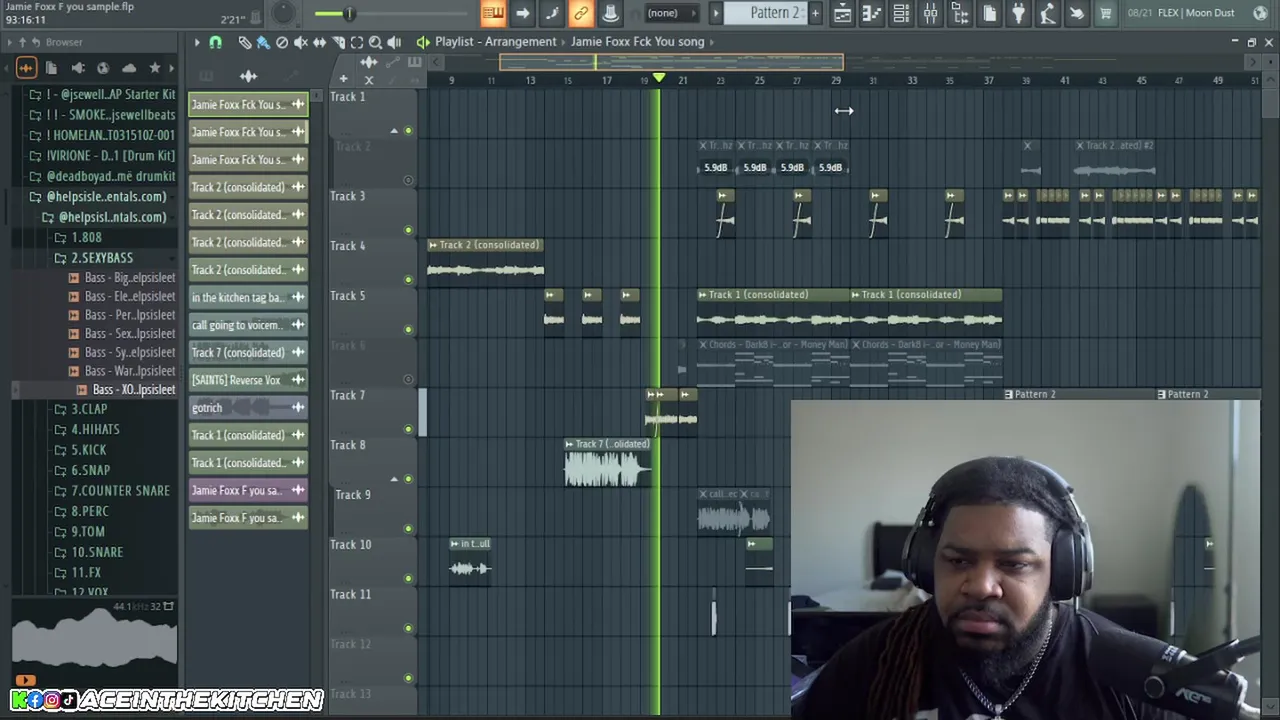Open the Browser options menu arrow

[x=9, y=42]
